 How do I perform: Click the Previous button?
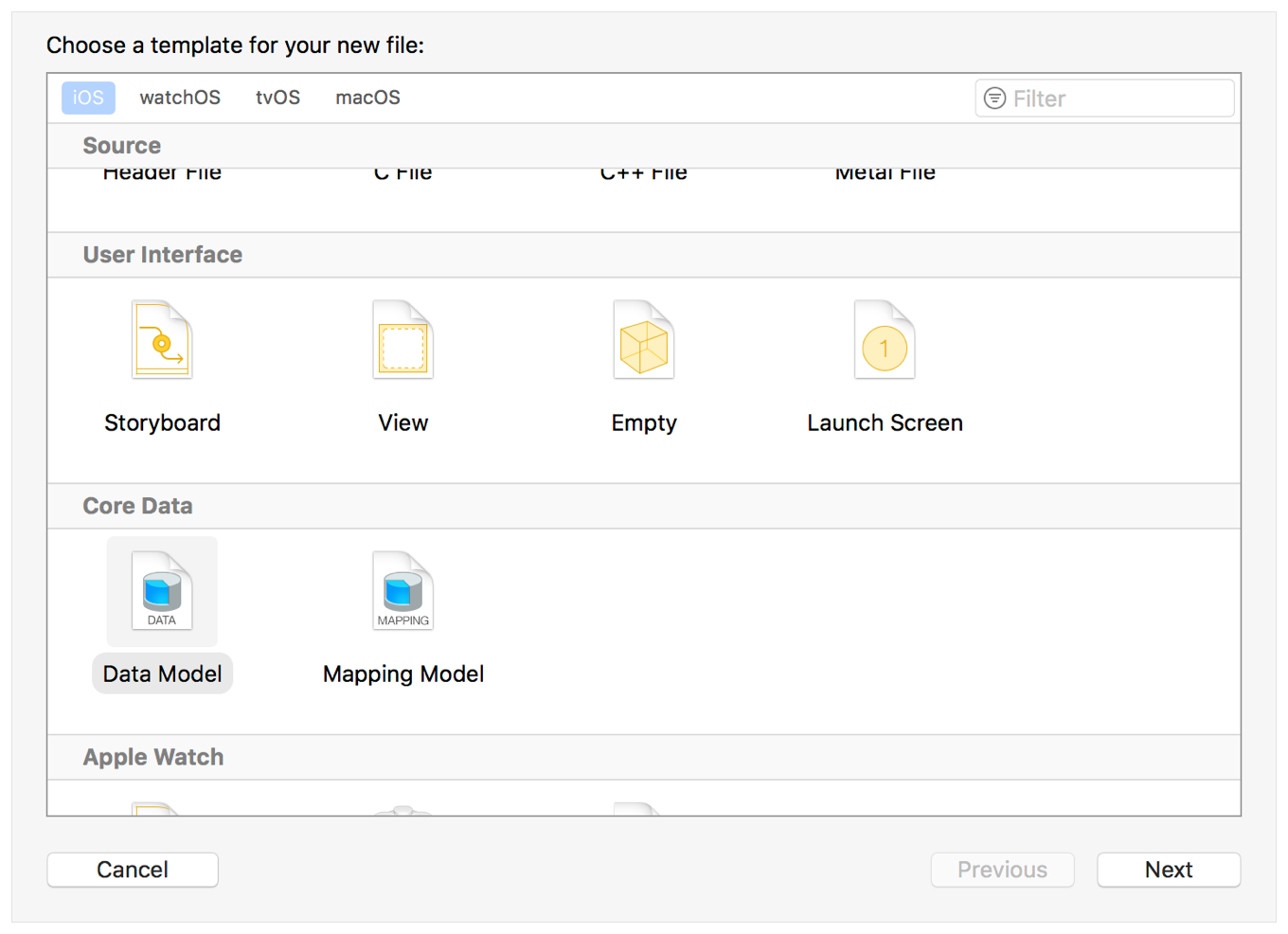[1002, 870]
